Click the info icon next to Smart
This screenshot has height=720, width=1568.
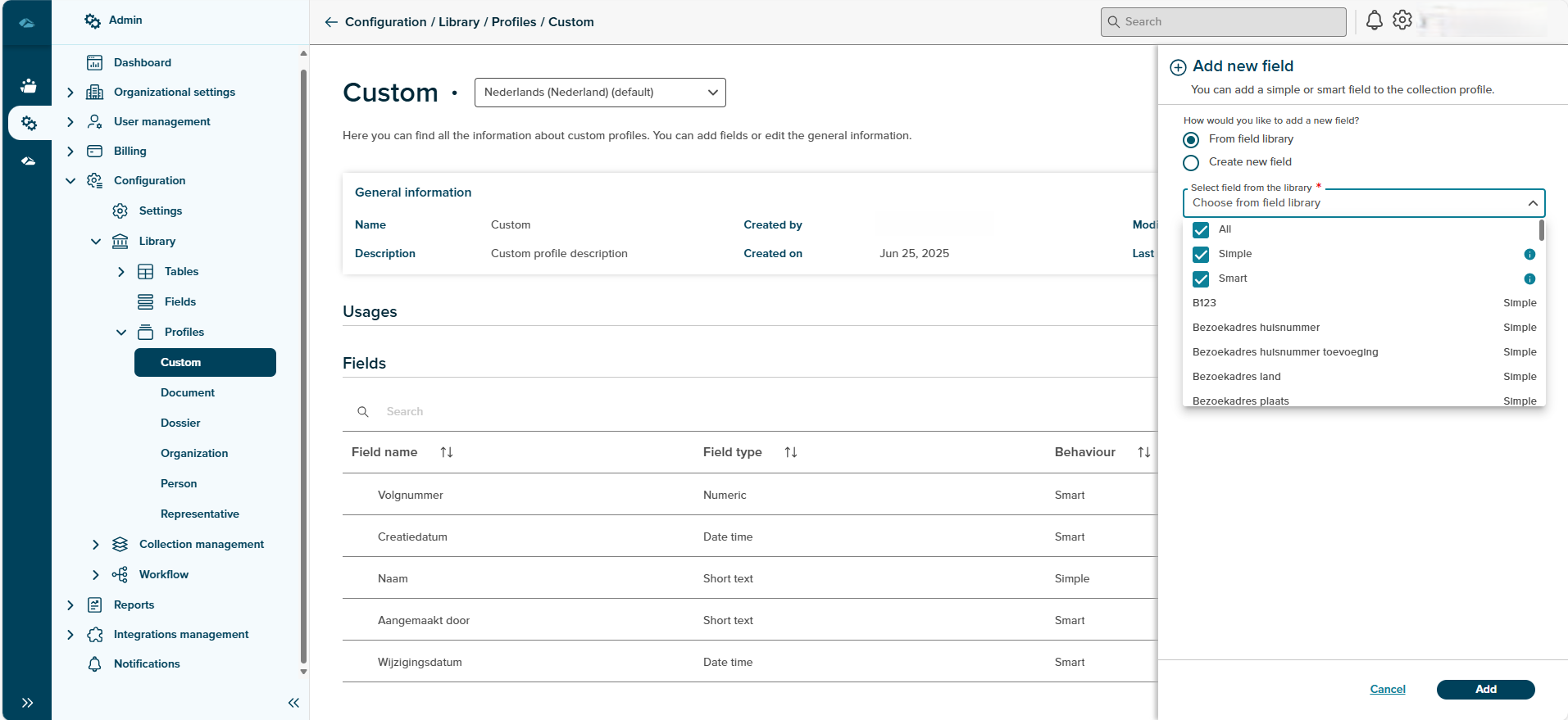coord(1529,279)
